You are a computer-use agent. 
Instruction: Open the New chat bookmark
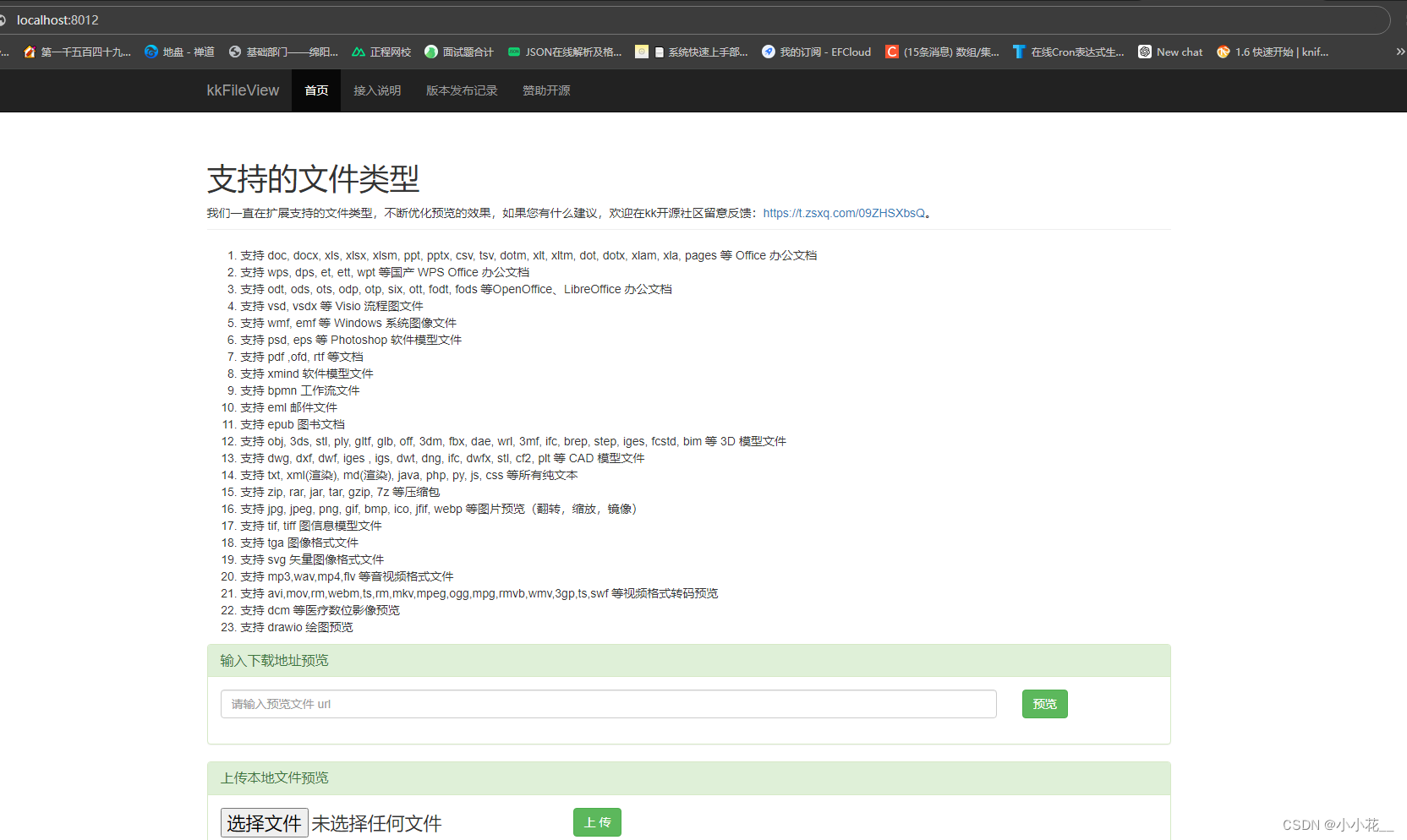point(1170,52)
